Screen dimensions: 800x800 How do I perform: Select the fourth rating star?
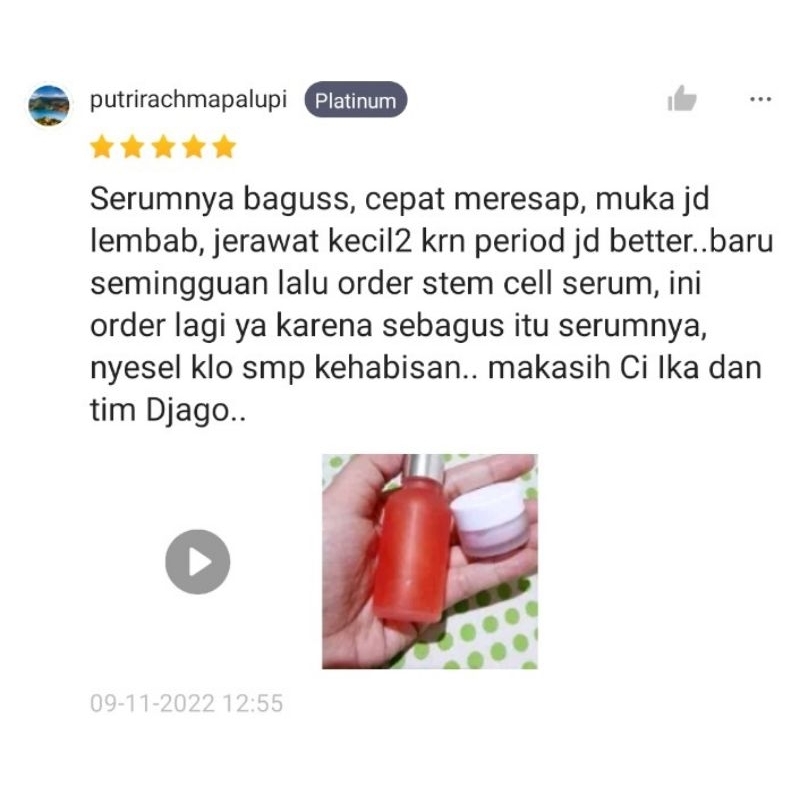[x=194, y=147]
